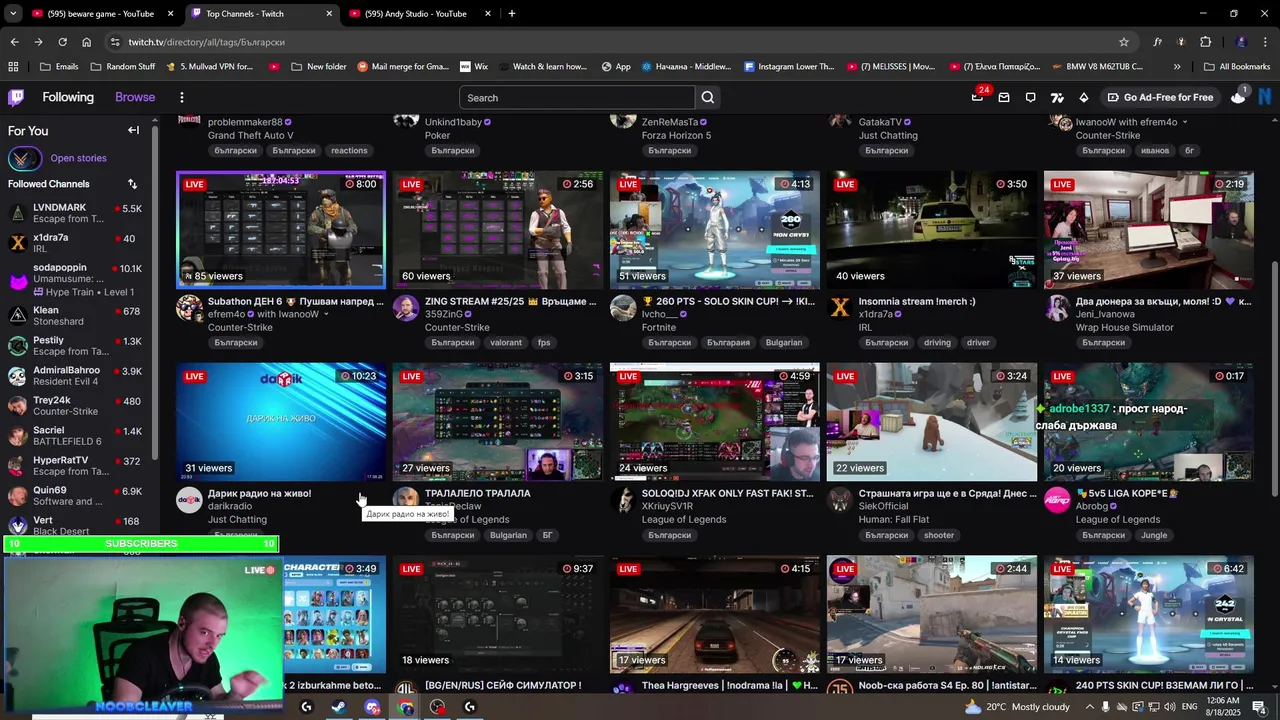This screenshot has width=1280, height=720.
Task: Go to the Following tab
Action: click(x=68, y=97)
